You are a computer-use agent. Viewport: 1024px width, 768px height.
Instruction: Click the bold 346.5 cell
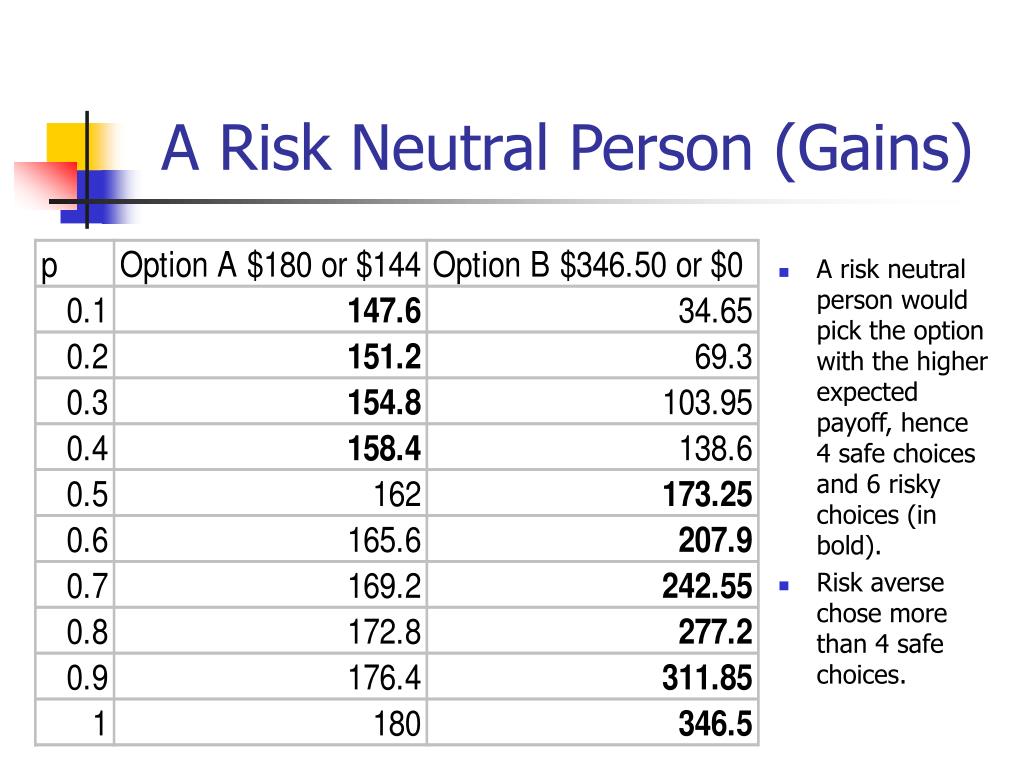point(592,723)
